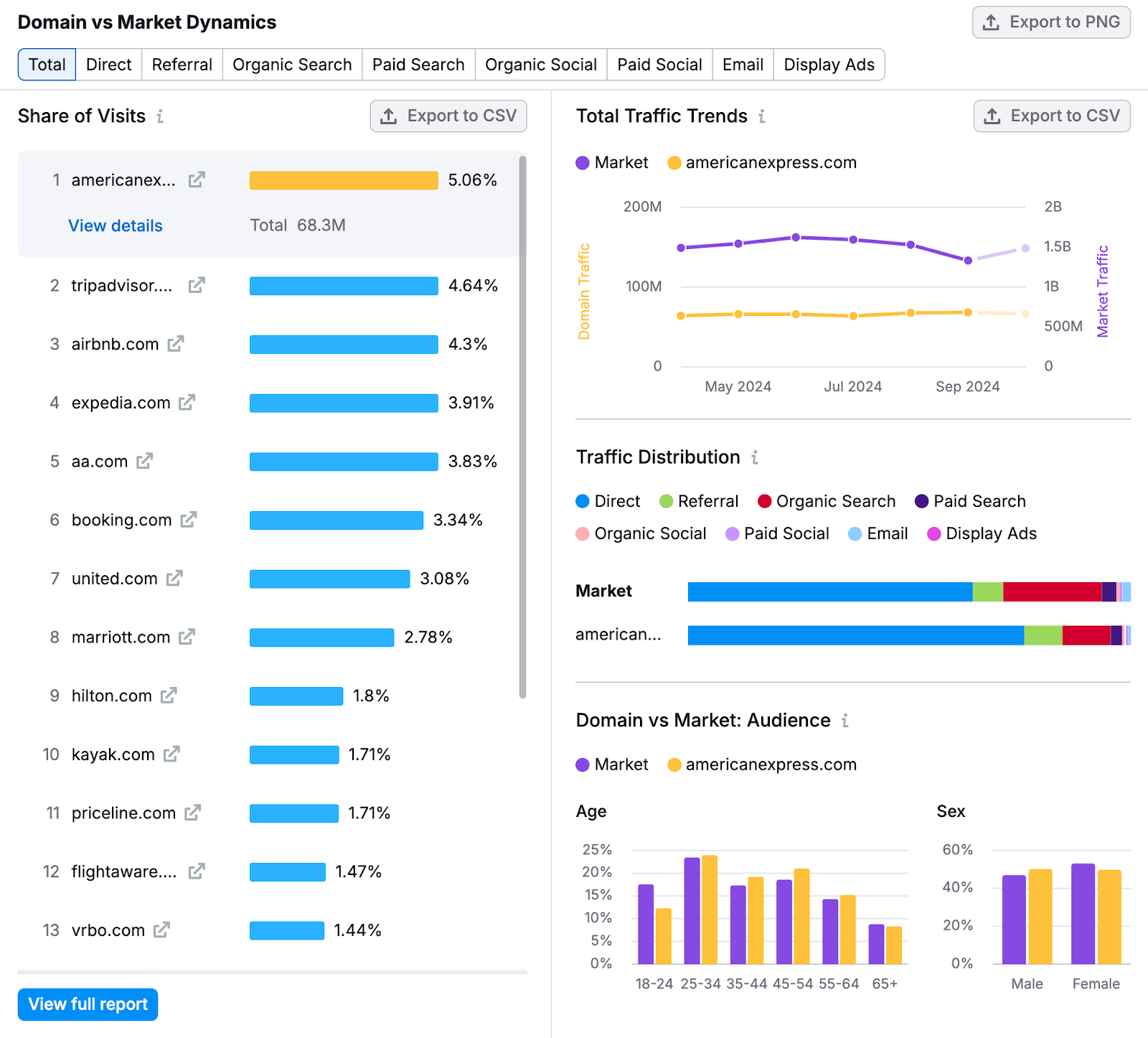Switch to the Display Ads tab
The height and width of the screenshot is (1038, 1148).
pyautogui.click(x=829, y=65)
